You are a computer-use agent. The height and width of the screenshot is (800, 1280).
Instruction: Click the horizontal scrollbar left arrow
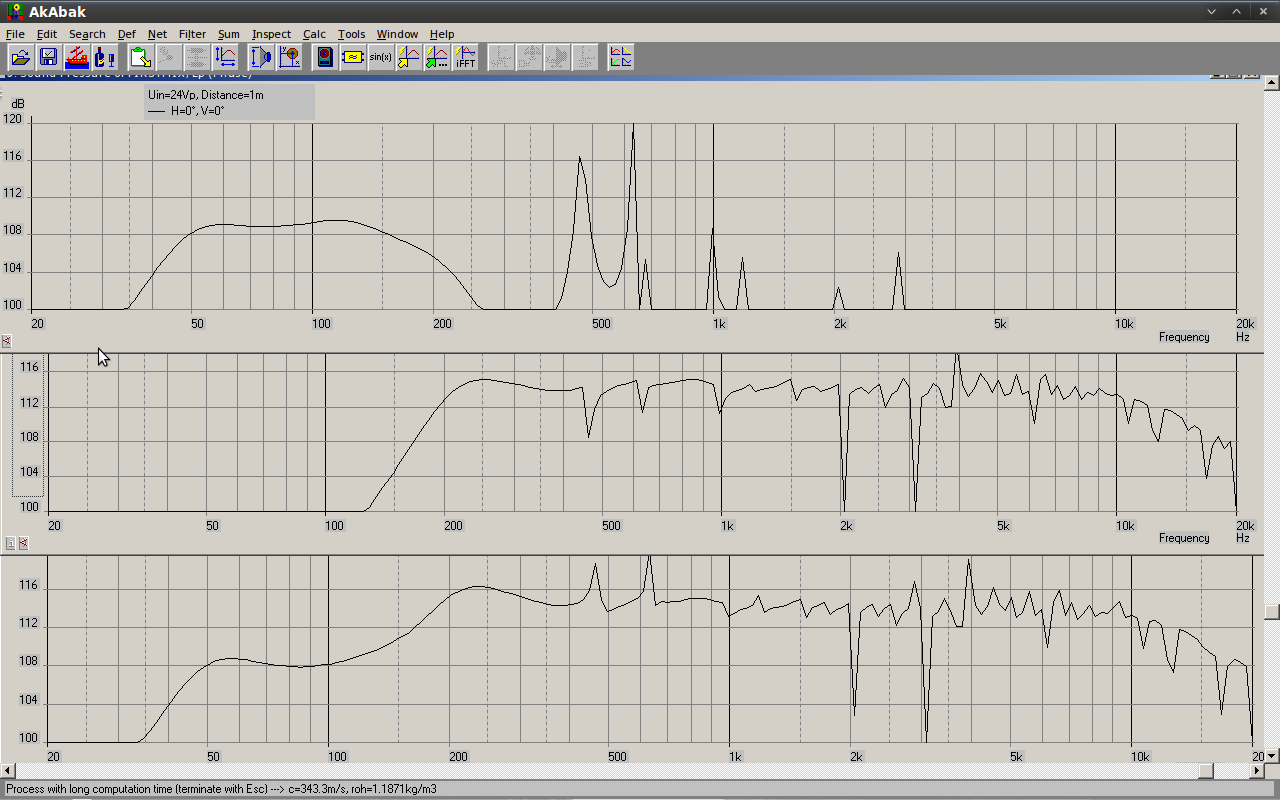pos(8,771)
